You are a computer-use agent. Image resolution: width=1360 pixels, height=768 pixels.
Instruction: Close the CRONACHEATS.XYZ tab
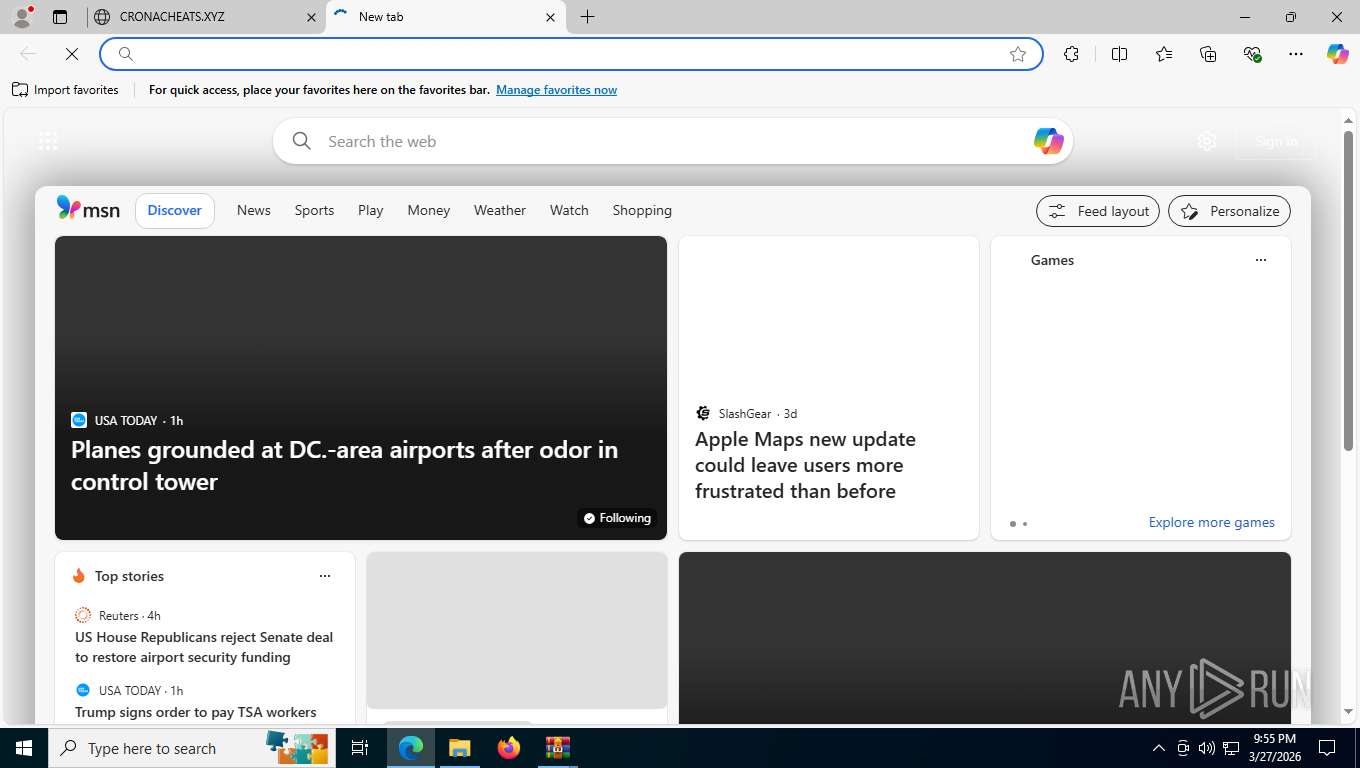[x=310, y=17]
